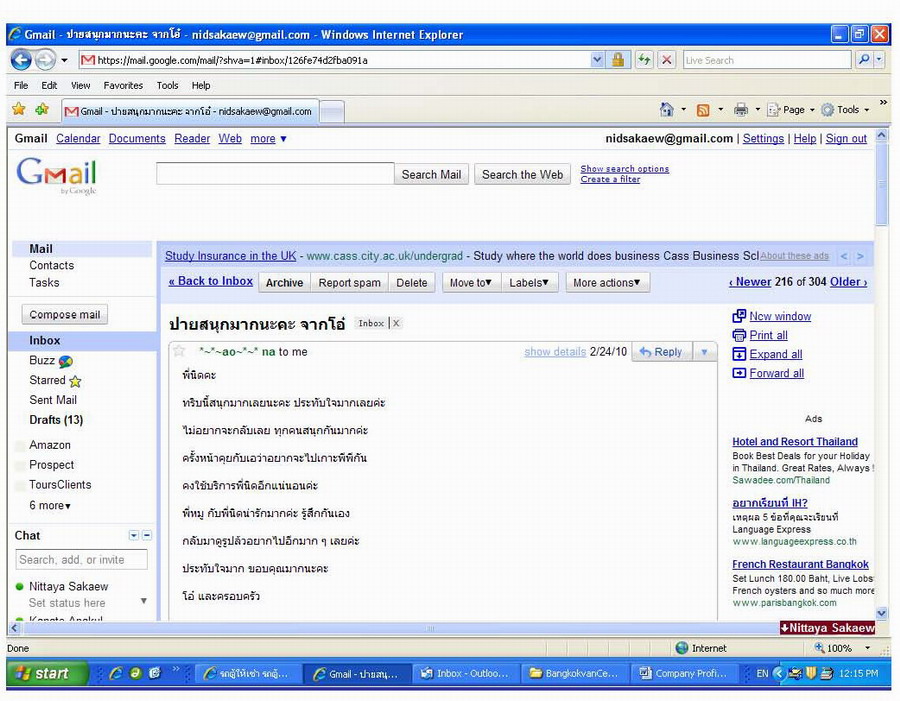This screenshot has width=900, height=701.
Task: Click the IE Back navigation arrow
Action: coord(22,60)
